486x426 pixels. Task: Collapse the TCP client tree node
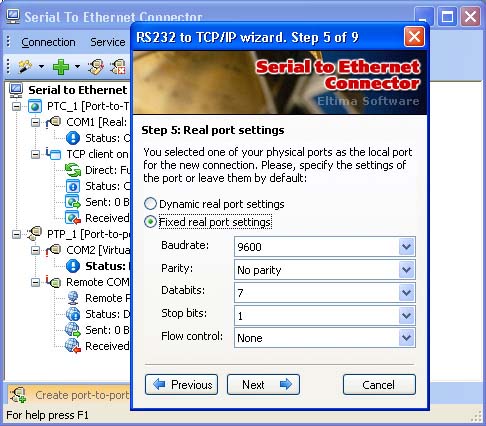pyautogui.click(x=35, y=154)
